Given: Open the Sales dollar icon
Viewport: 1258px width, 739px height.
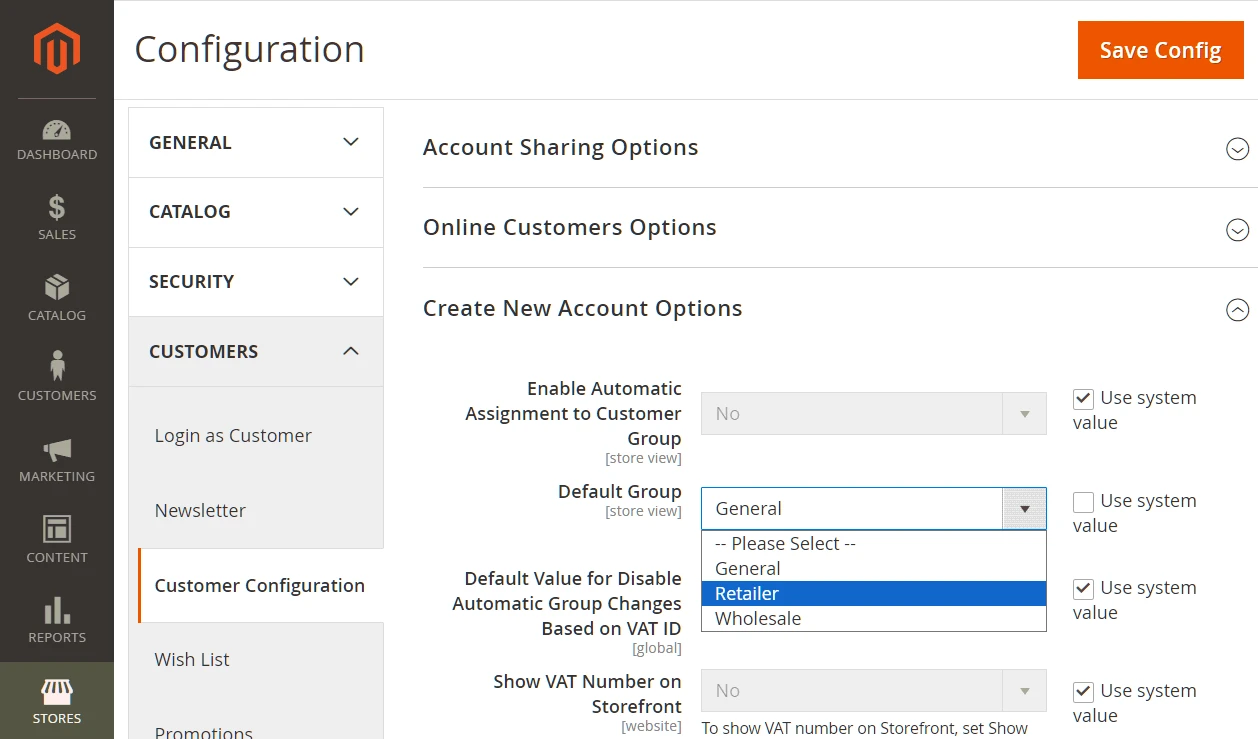Looking at the screenshot, I should 57,208.
